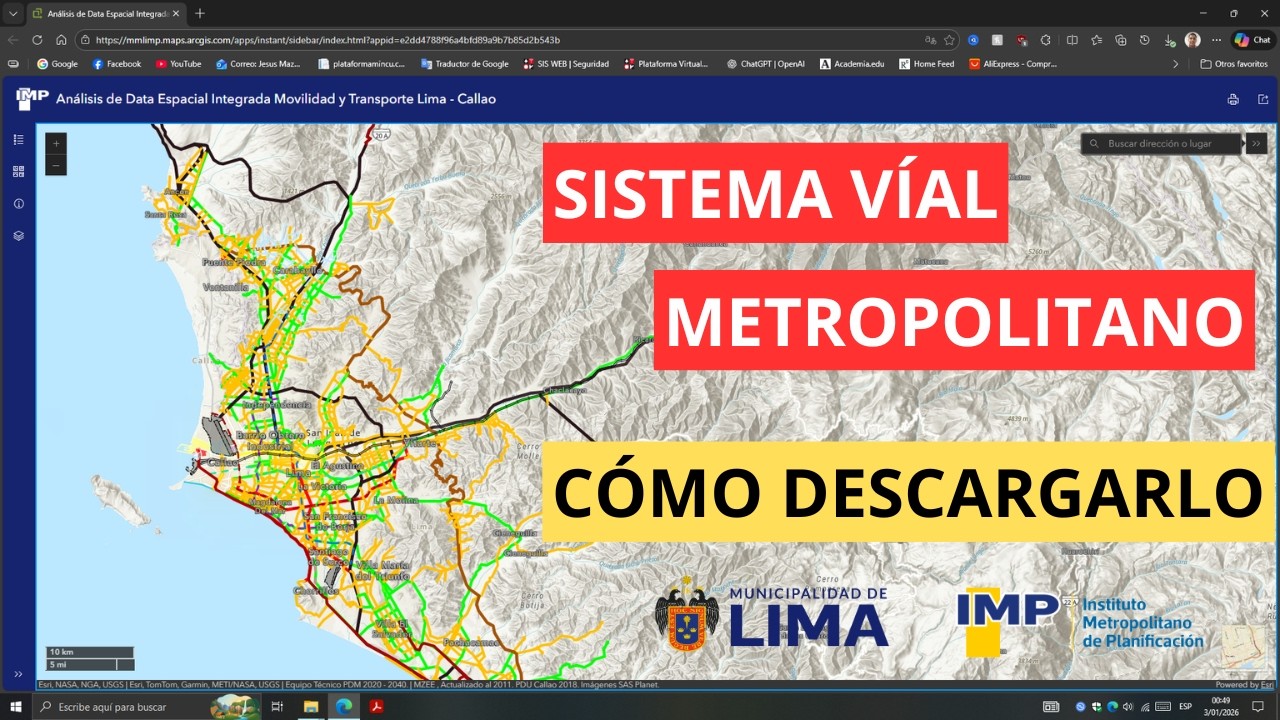Open the layers list sidebar icon
The height and width of the screenshot is (720, 1280).
coord(18,236)
